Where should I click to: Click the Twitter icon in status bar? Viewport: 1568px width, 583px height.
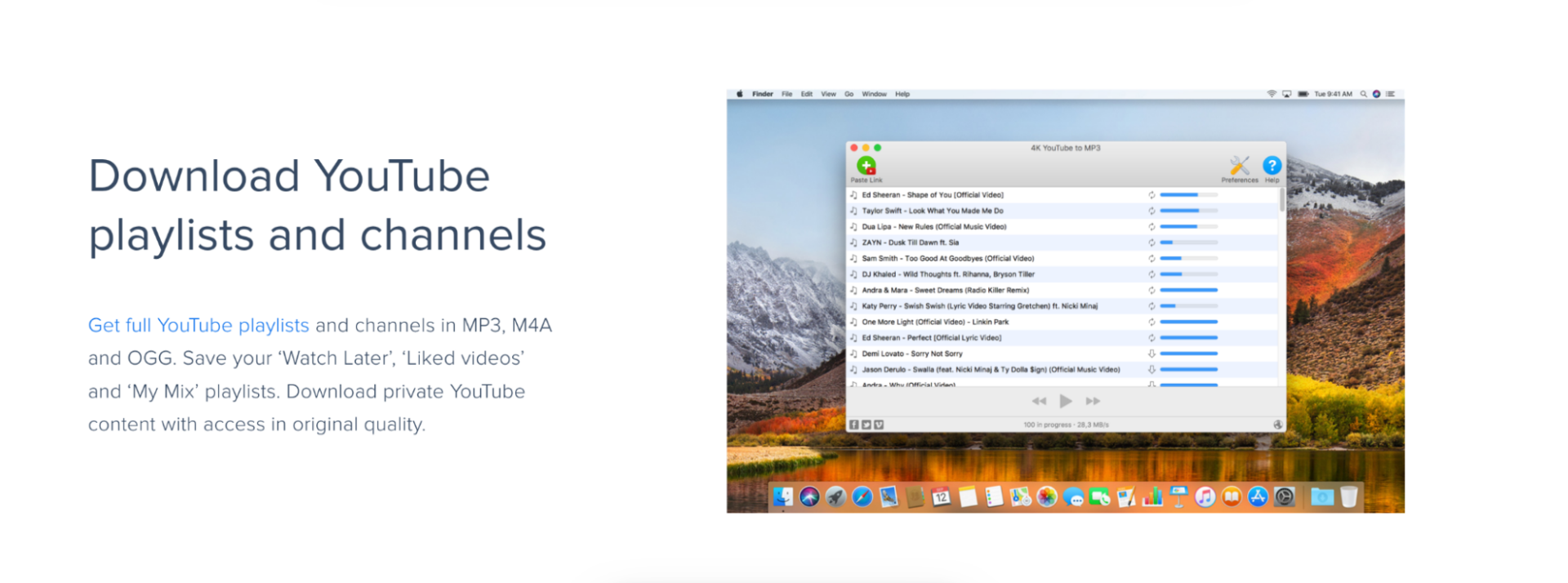[866, 425]
